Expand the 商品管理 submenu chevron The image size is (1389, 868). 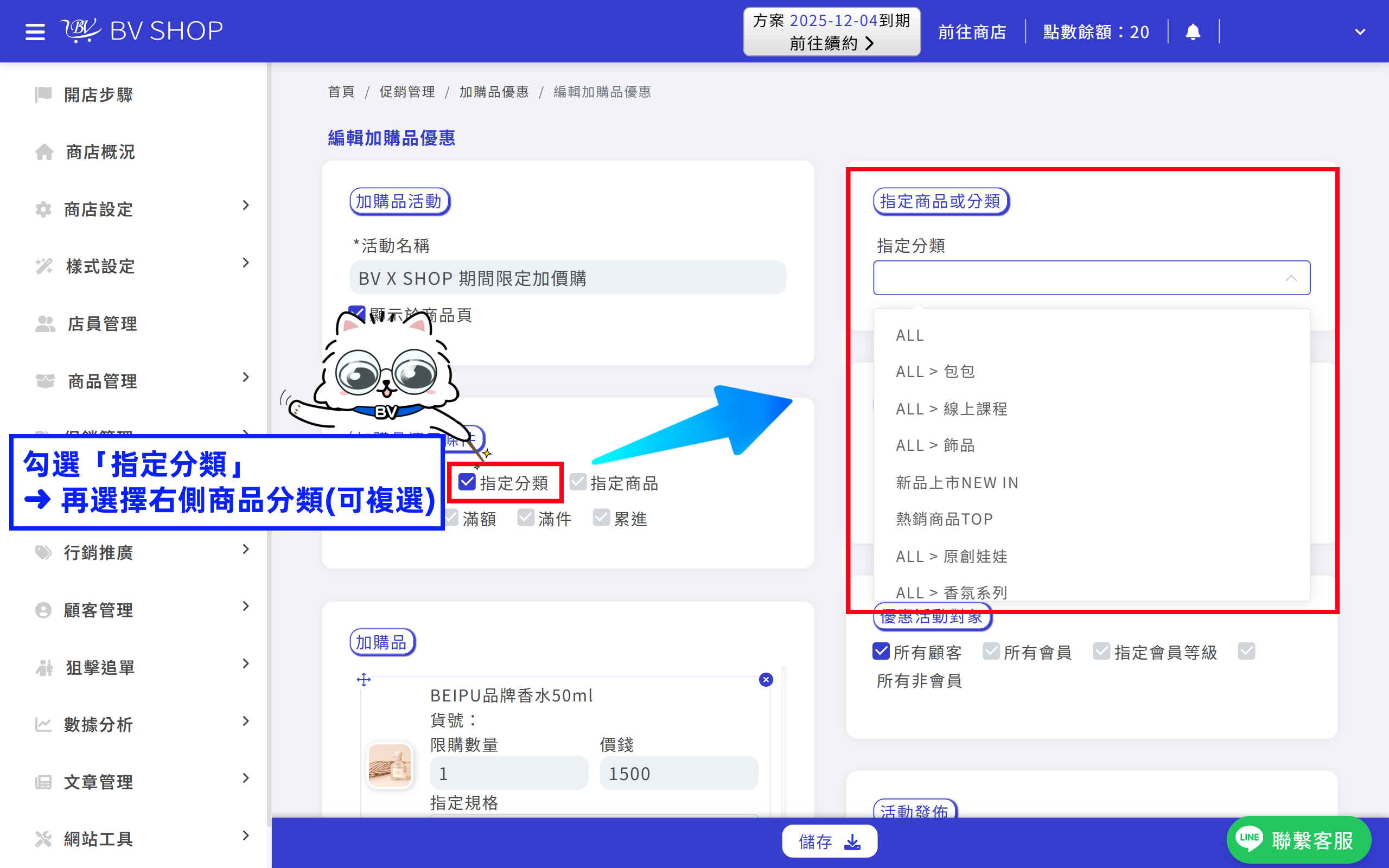246,377
